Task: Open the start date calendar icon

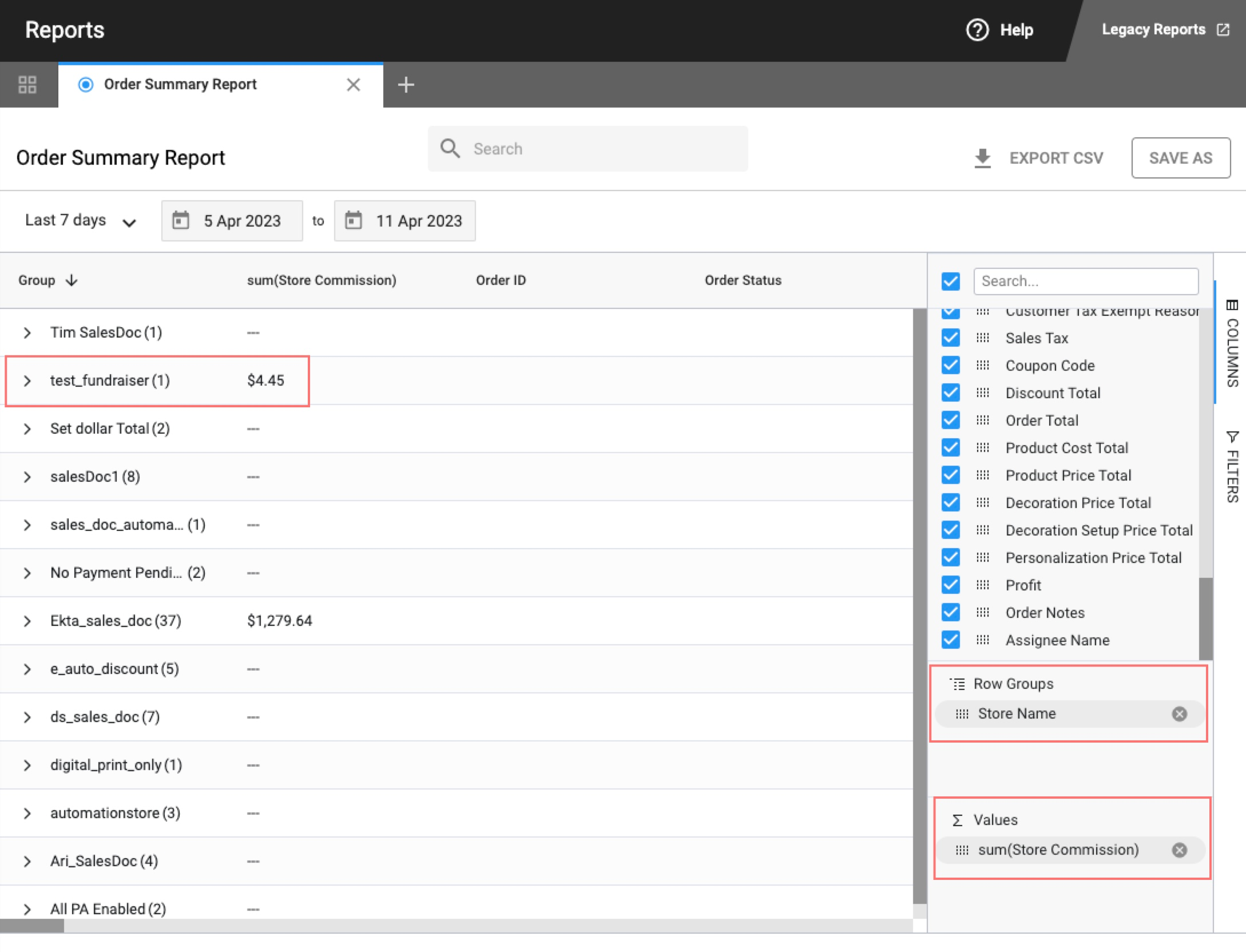Action: coord(181,220)
